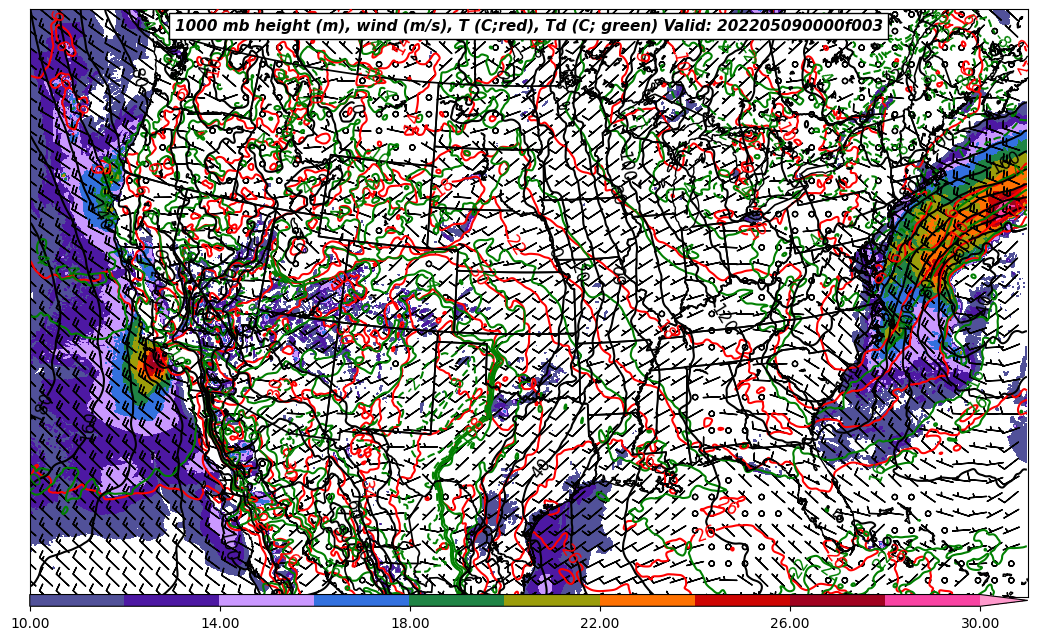Image resolution: width=1037 pixels, height=640 pixels.
Task: Choose the bright red 24–26 colorbar segment
Action: click(x=742, y=601)
